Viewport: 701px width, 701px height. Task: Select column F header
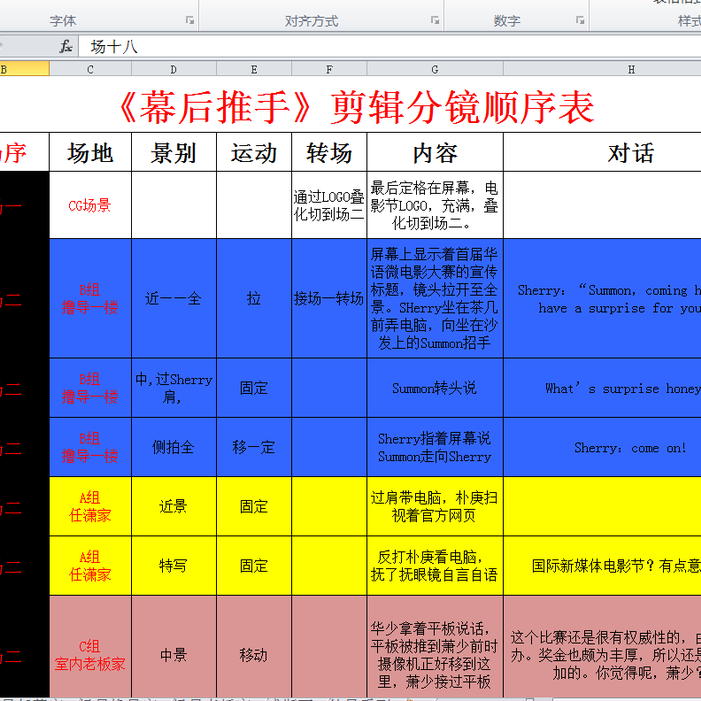tap(329, 69)
